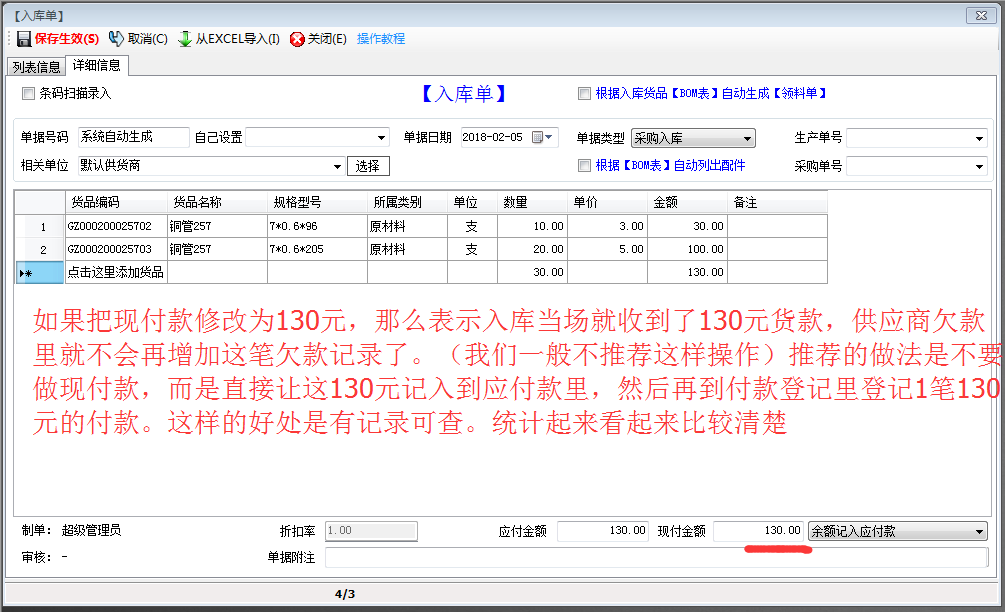Select the detail info (详细信息) tab
This screenshot has width=1005, height=612.
point(97,66)
